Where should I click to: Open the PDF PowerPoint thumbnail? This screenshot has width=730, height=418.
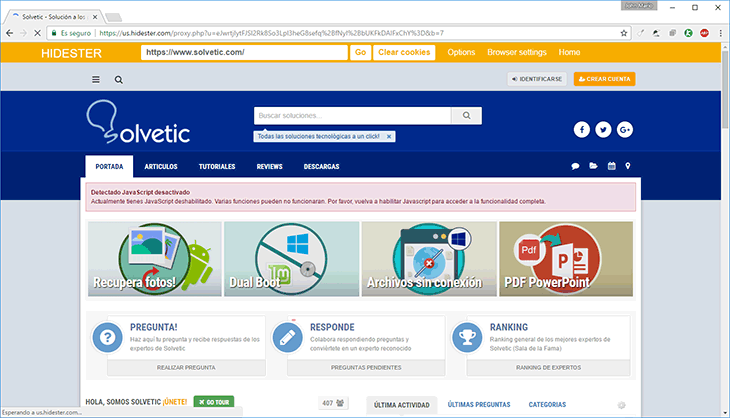(x=566, y=259)
